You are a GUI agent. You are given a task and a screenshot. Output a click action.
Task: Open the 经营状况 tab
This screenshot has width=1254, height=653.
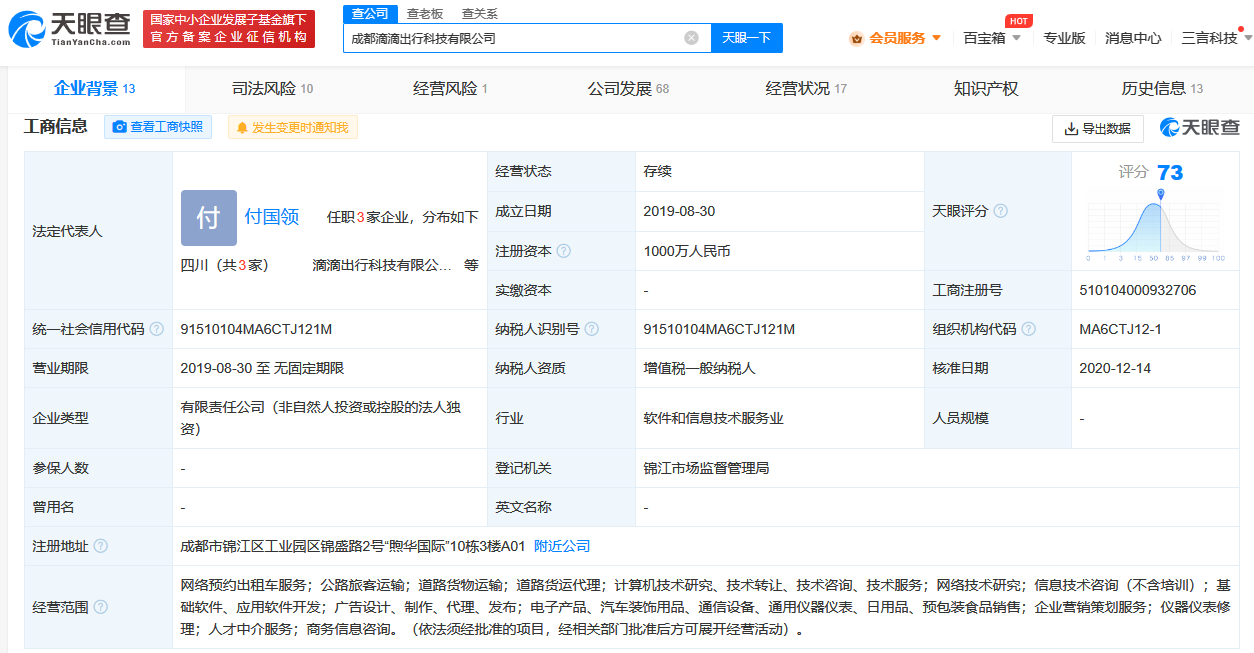[x=806, y=88]
